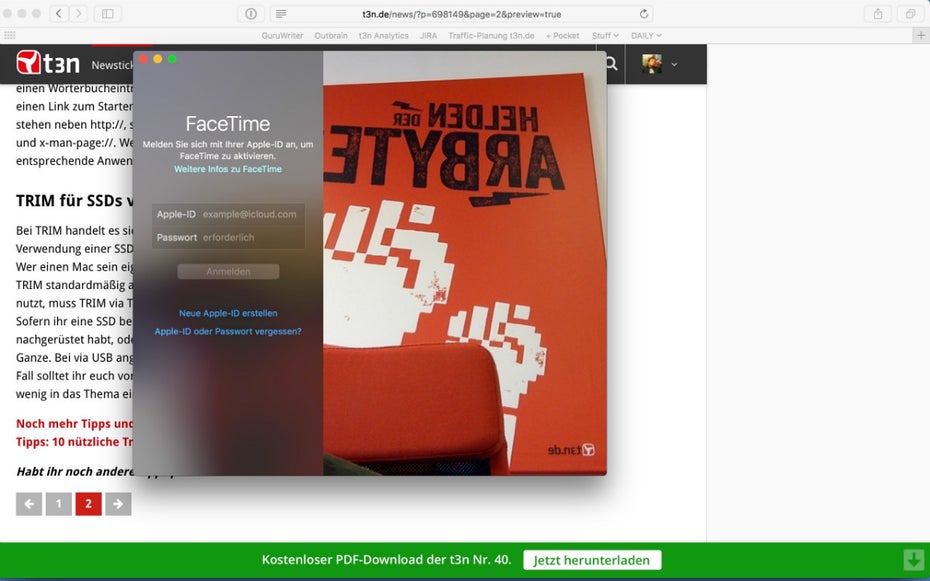Select page 2 in pagination
930x581 pixels.
pos(88,504)
